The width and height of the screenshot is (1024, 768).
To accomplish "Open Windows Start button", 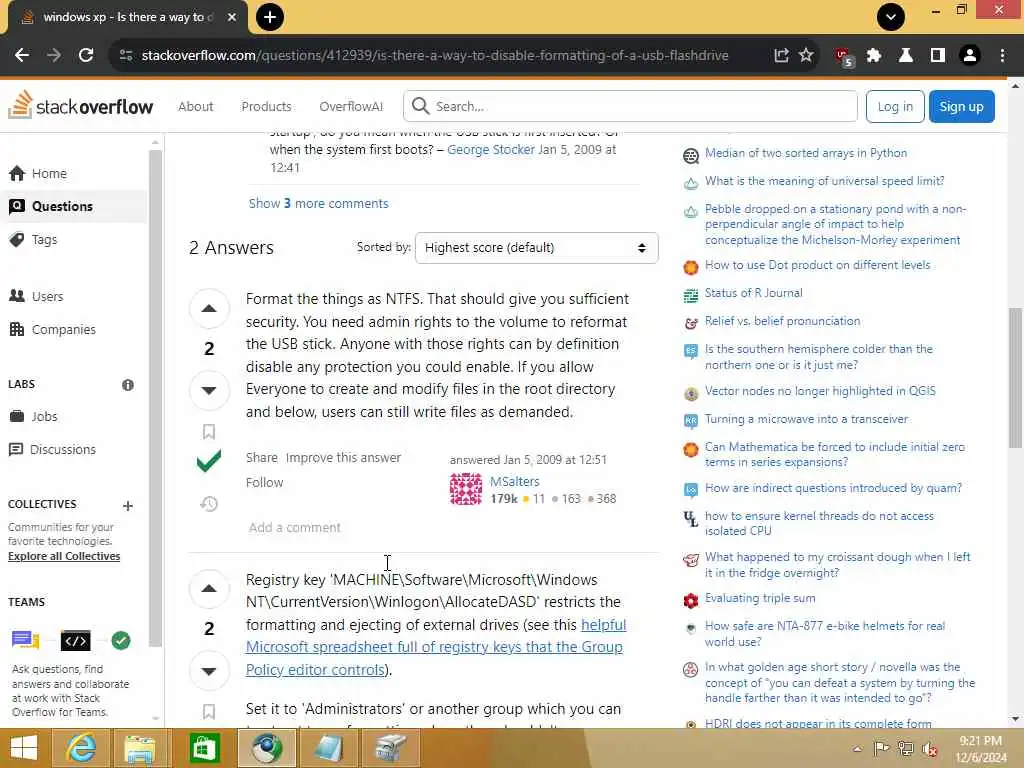I will point(24,748).
